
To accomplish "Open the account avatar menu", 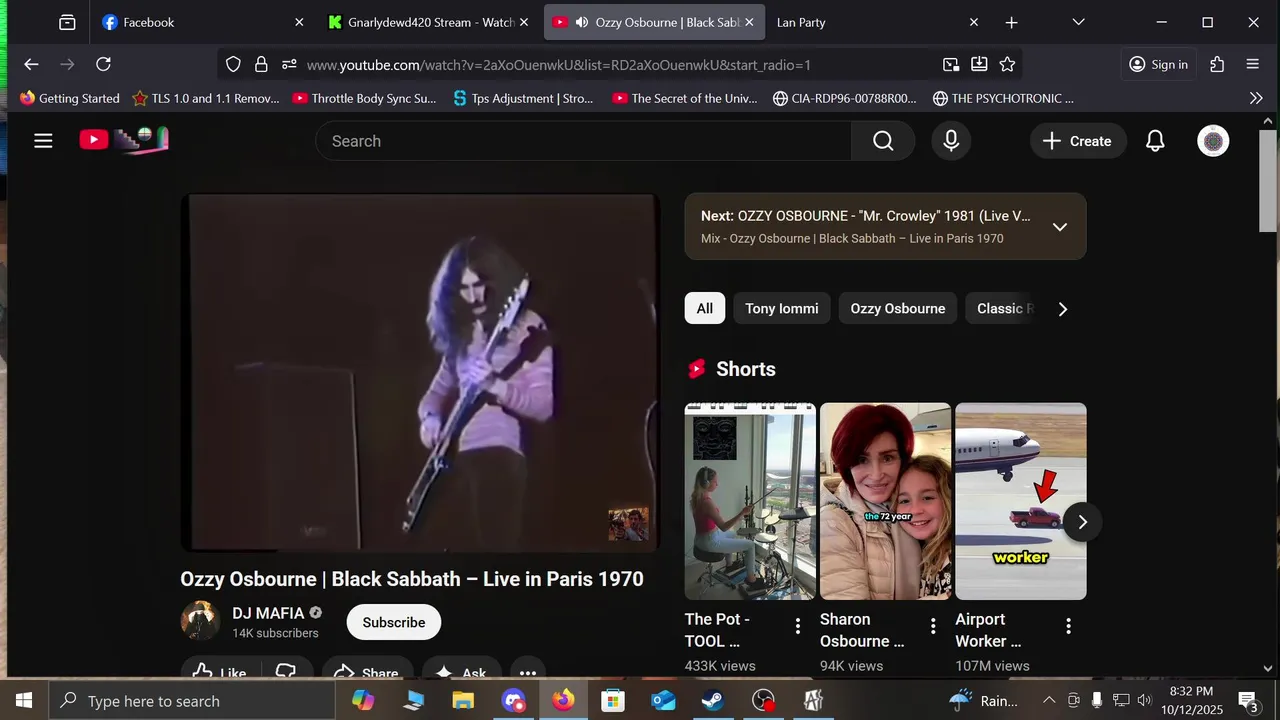I will click(1213, 141).
